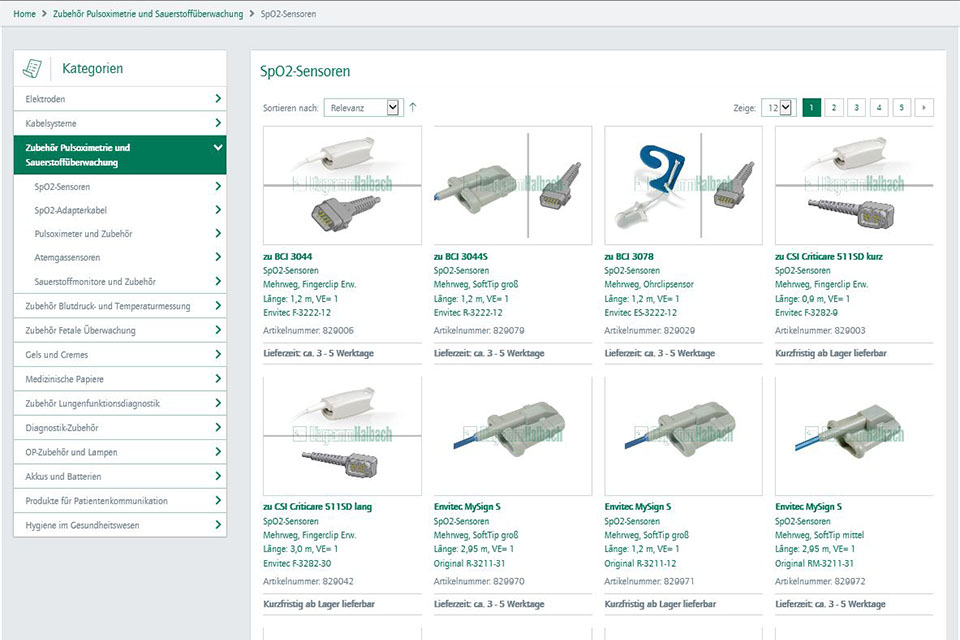960x640 pixels.
Task: Open Produkte für Patientenkommunikation category
Action: 120,501
